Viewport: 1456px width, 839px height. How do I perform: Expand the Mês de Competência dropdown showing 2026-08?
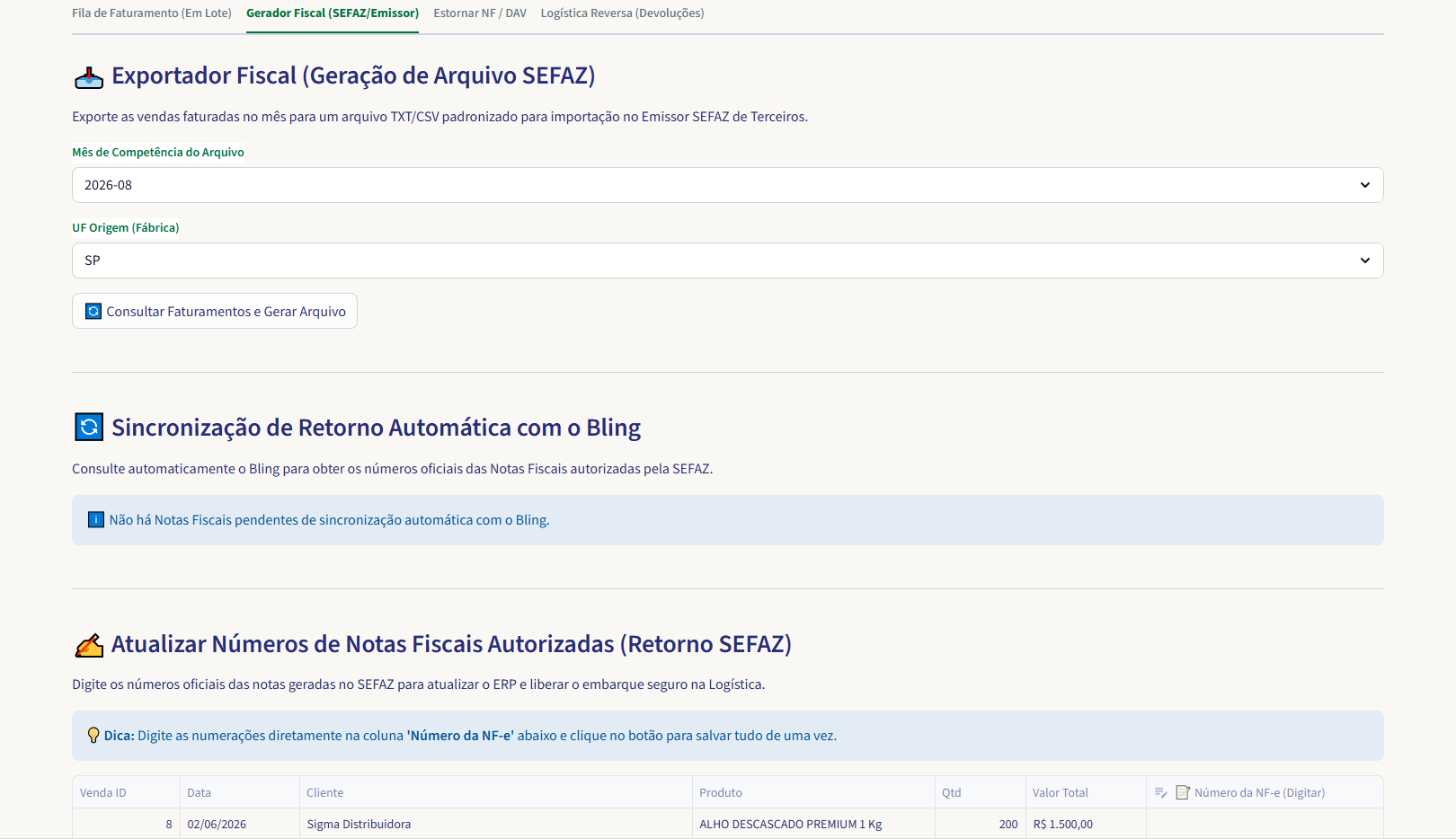728,185
